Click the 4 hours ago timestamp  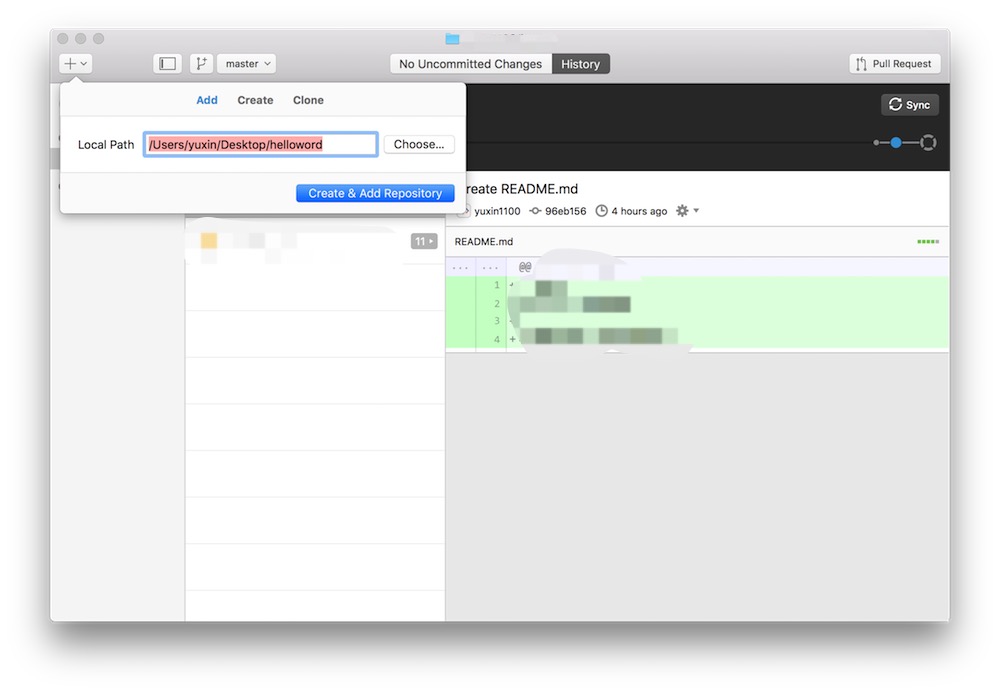(639, 211)
